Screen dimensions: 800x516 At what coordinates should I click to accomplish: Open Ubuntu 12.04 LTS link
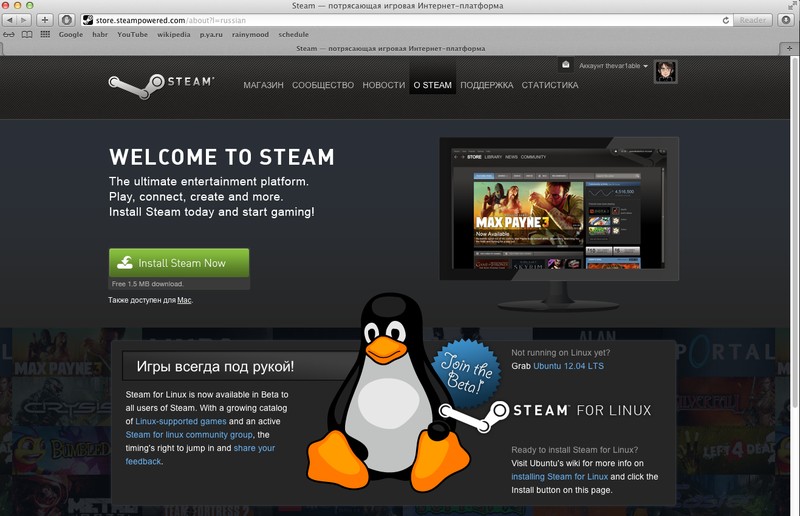point(568,366)
